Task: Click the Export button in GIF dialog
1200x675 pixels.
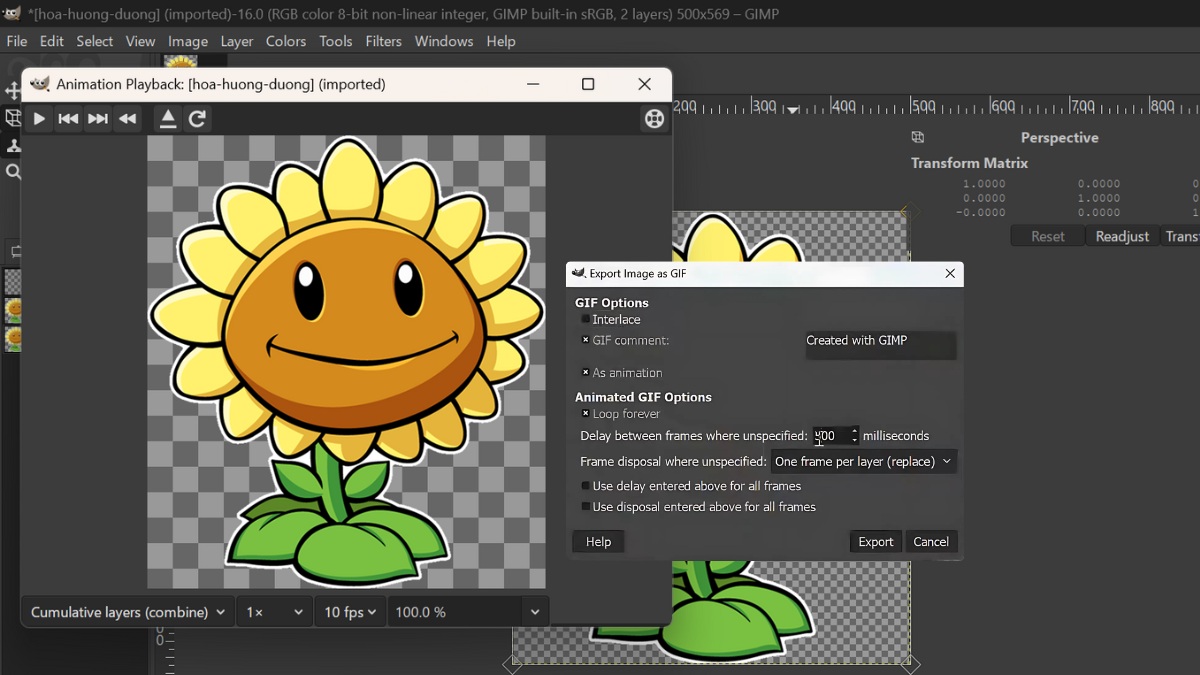Action: click(x=876, y=542)
